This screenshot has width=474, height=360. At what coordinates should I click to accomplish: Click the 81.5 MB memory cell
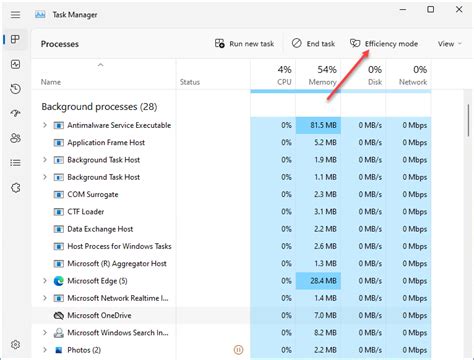(318, 125)
